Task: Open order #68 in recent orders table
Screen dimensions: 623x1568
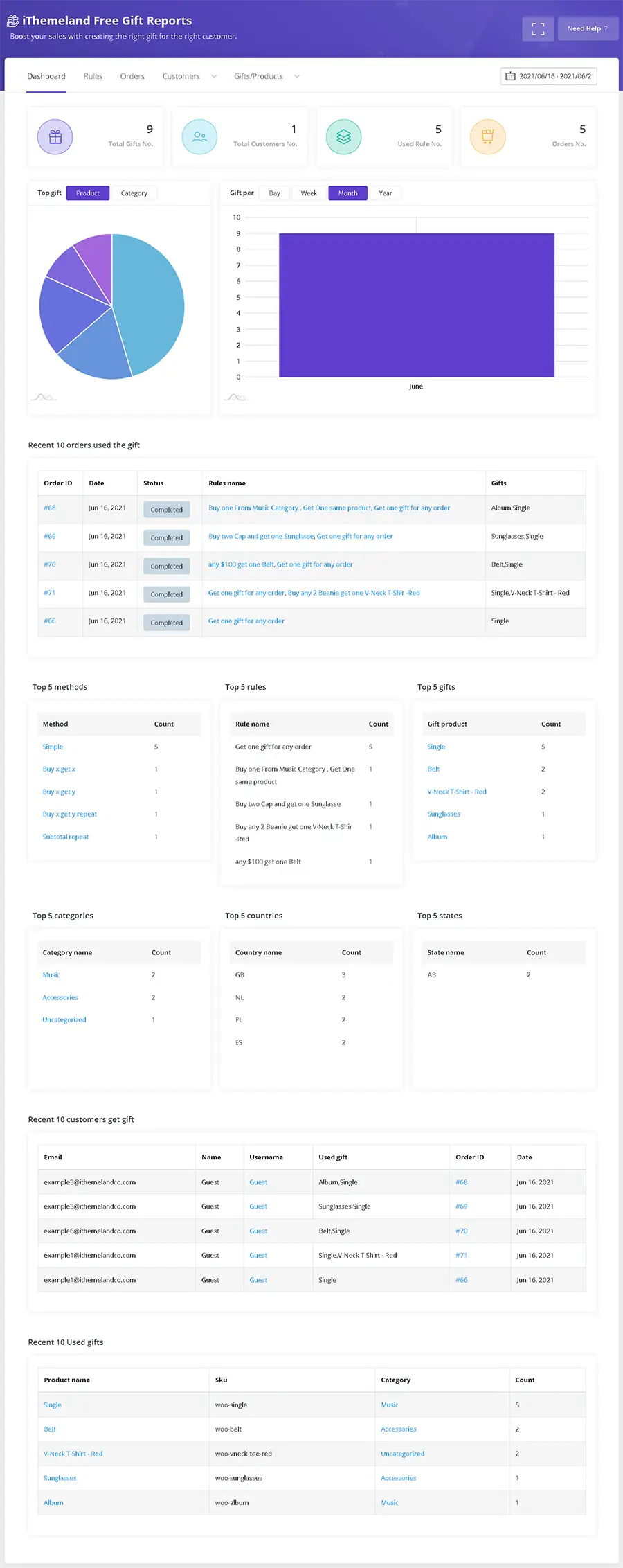Action: 50,508
